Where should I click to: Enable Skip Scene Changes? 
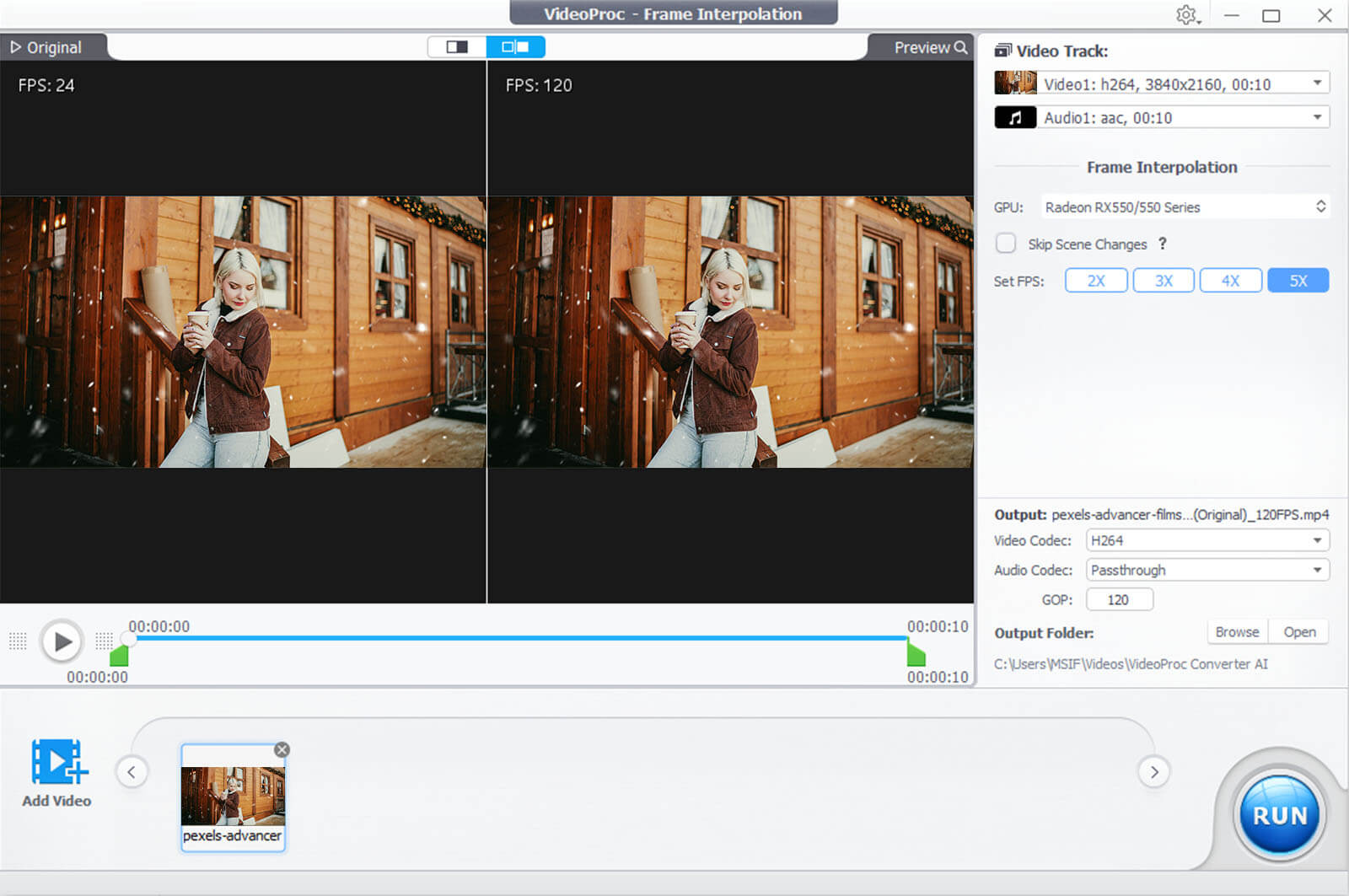pyautogui.click(x=1005, y=243)
